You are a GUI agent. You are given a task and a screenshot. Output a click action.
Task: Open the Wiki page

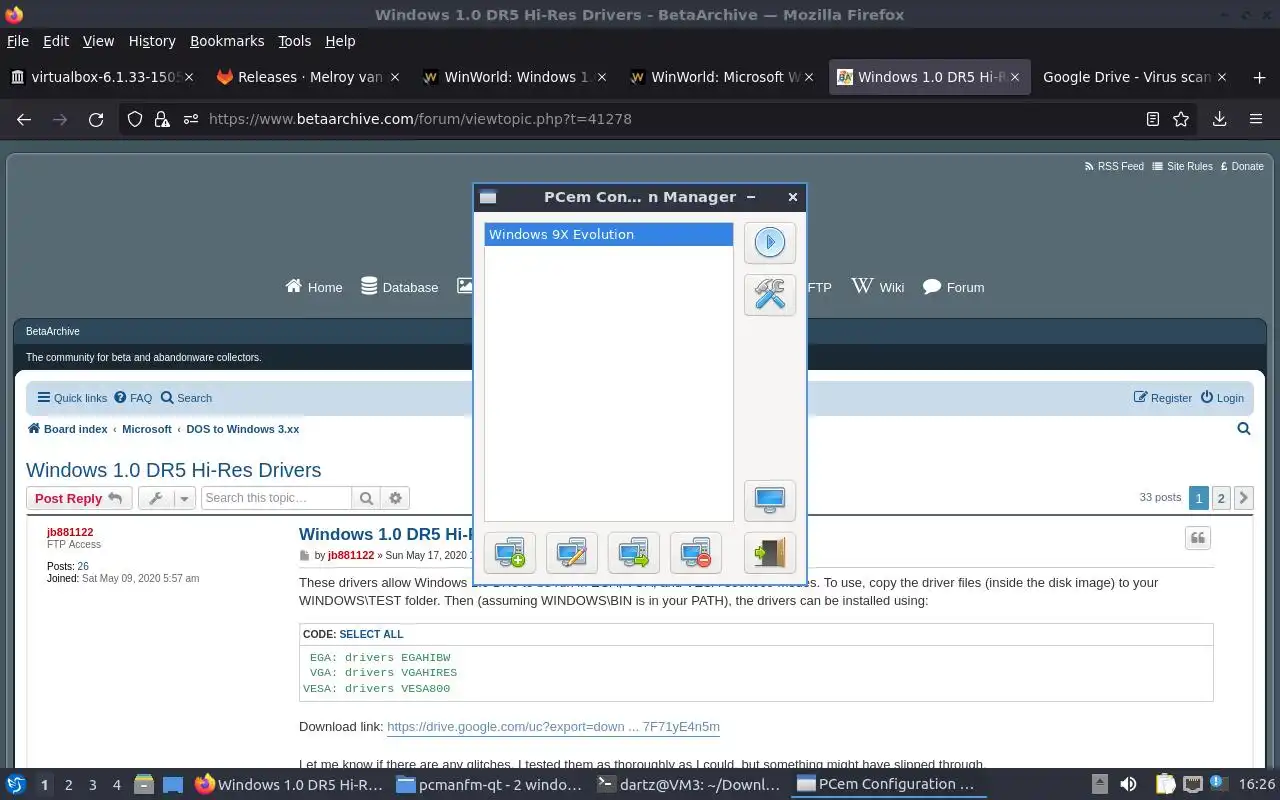878,287
